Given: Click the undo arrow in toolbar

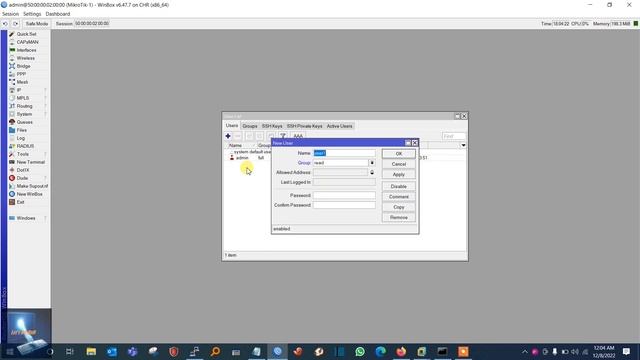Looking at the screenshot, I should coord(5,24).
